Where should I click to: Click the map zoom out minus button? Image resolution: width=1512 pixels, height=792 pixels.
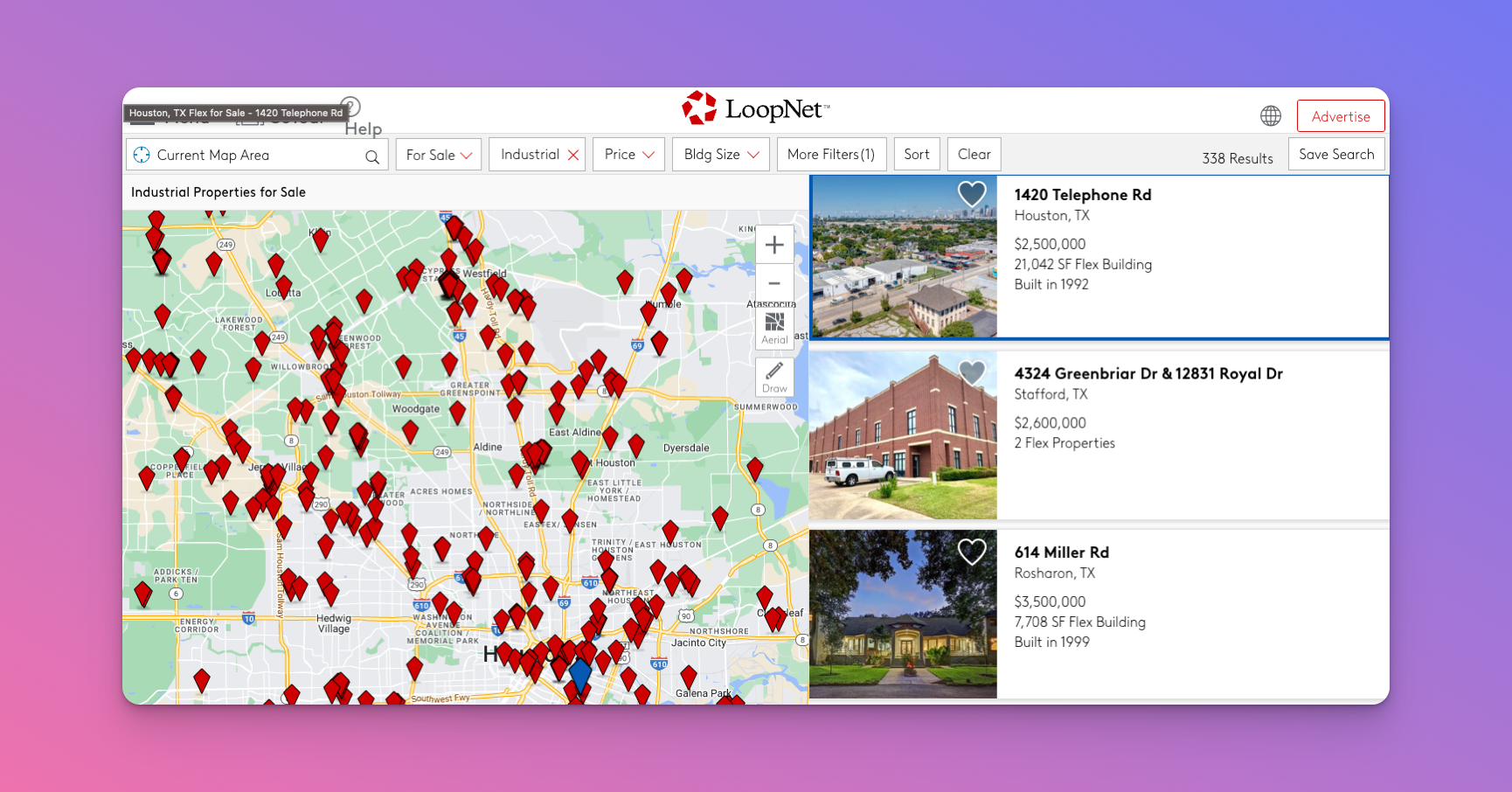tap(774, 283)
